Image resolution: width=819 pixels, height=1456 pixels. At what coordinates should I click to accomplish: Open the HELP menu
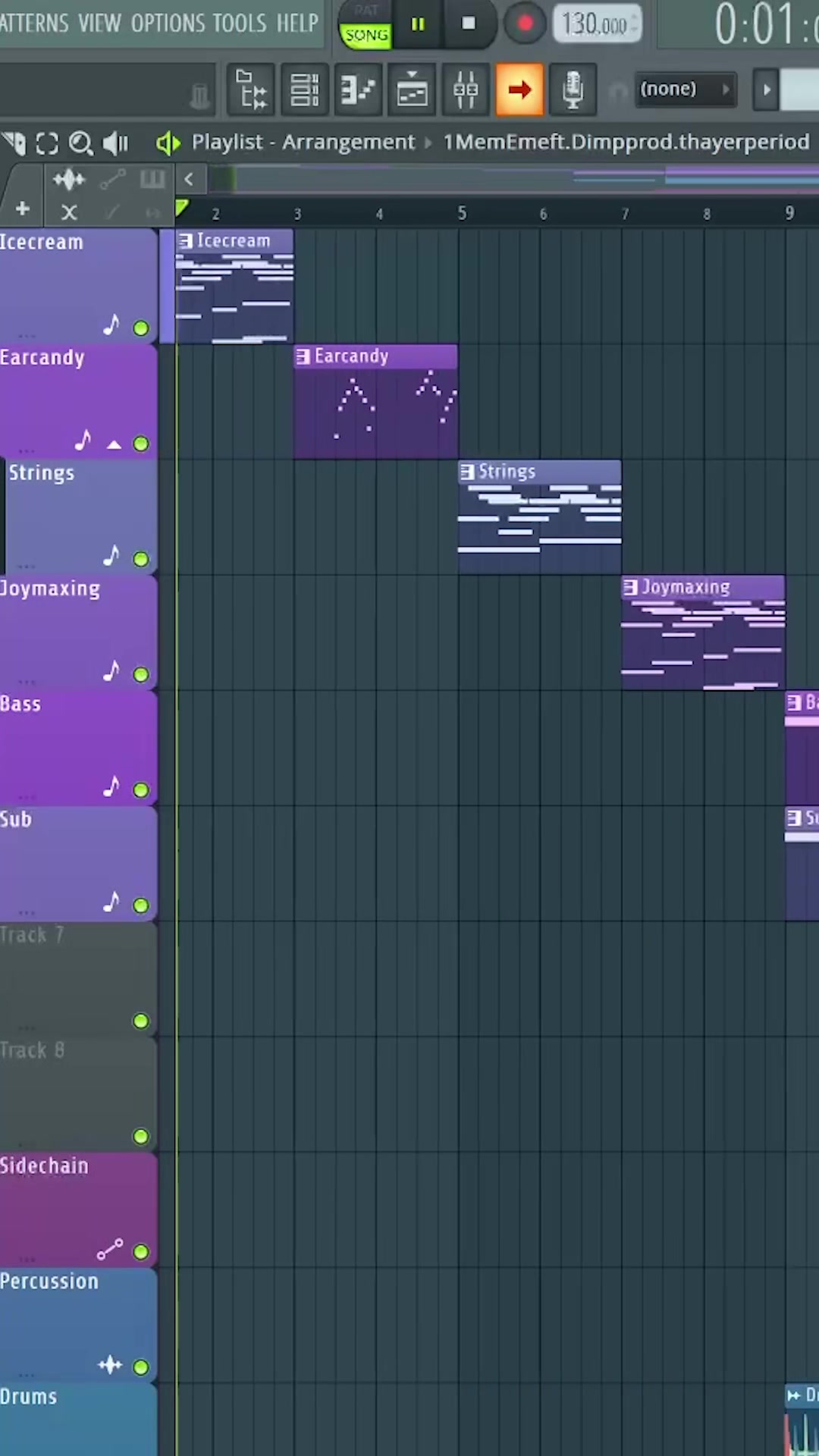click(297, 23)
